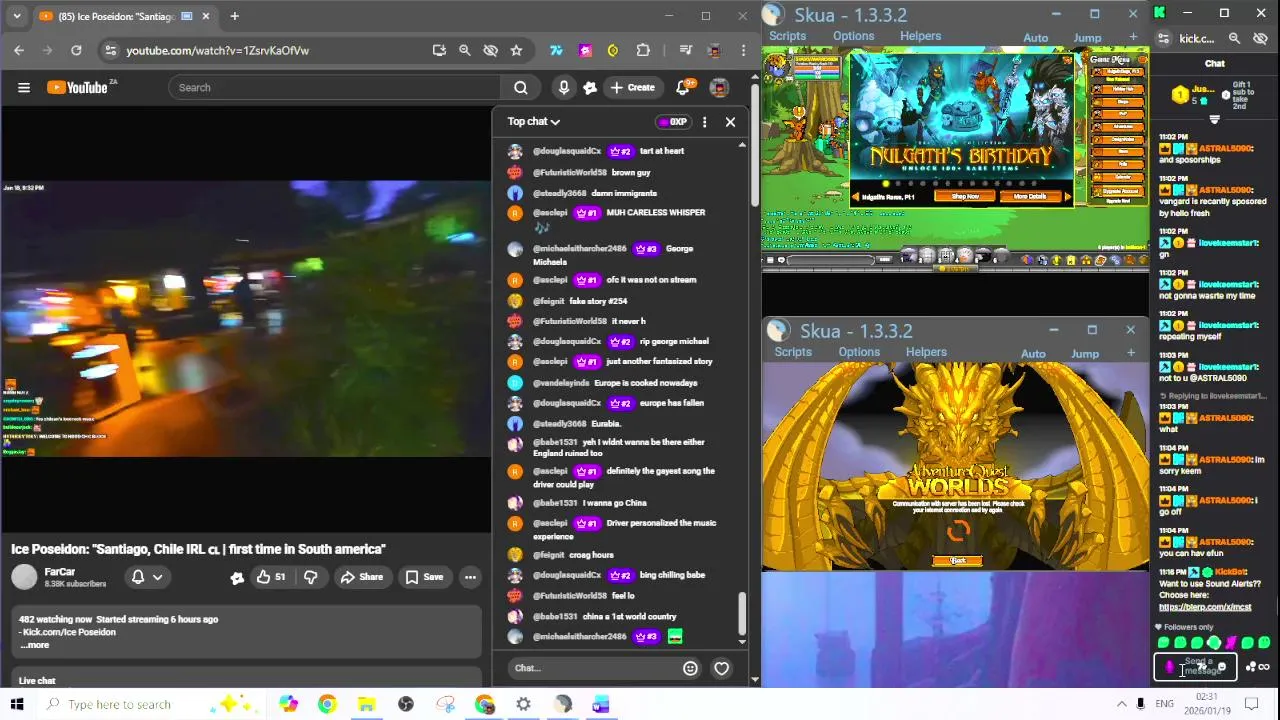Dislike the video with thumbs down
Screen dimensions: 1280x720
click(x=311, y=577)
